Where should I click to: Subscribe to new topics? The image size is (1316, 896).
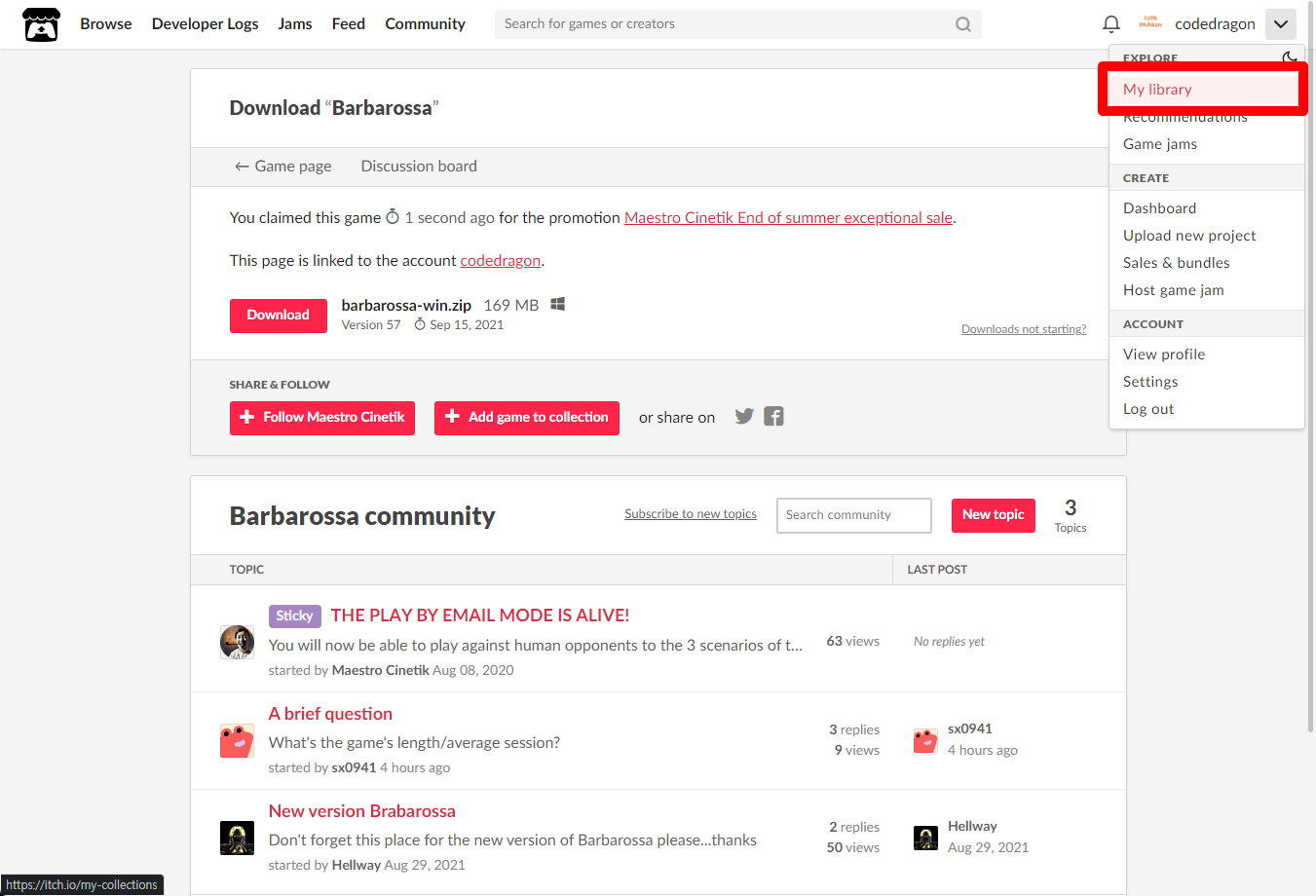691,514
